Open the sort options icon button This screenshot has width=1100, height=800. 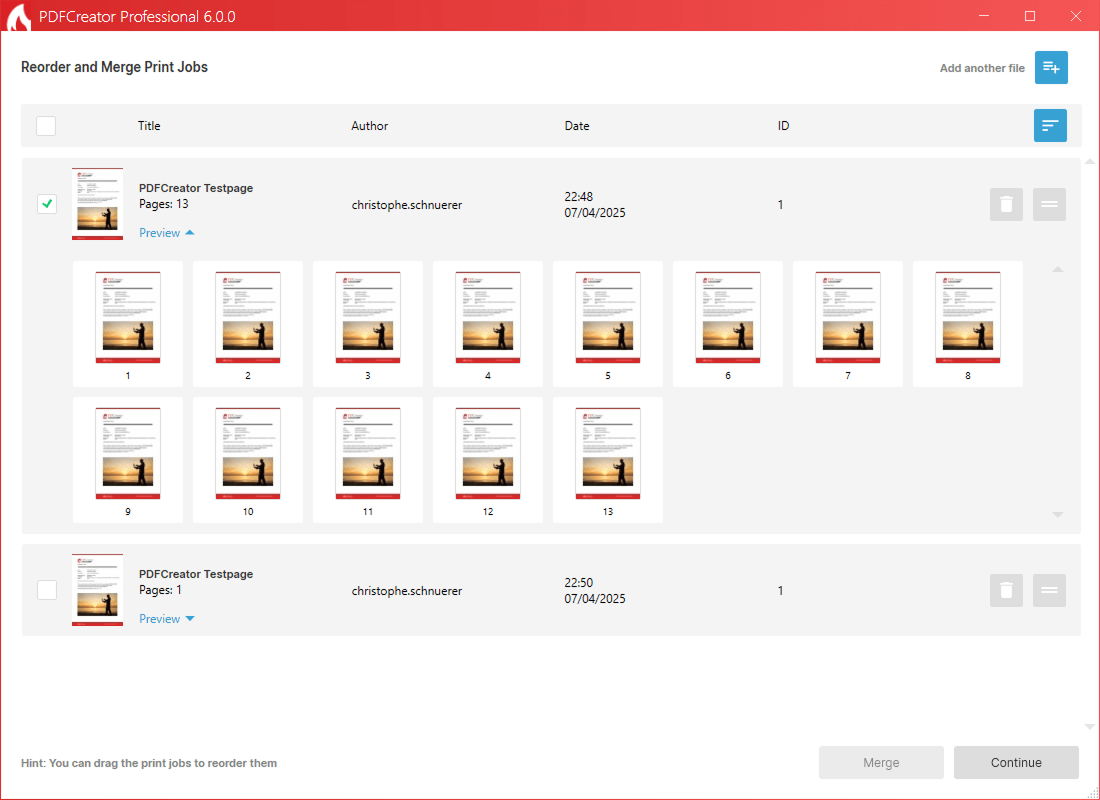[x=1050, y=126]
